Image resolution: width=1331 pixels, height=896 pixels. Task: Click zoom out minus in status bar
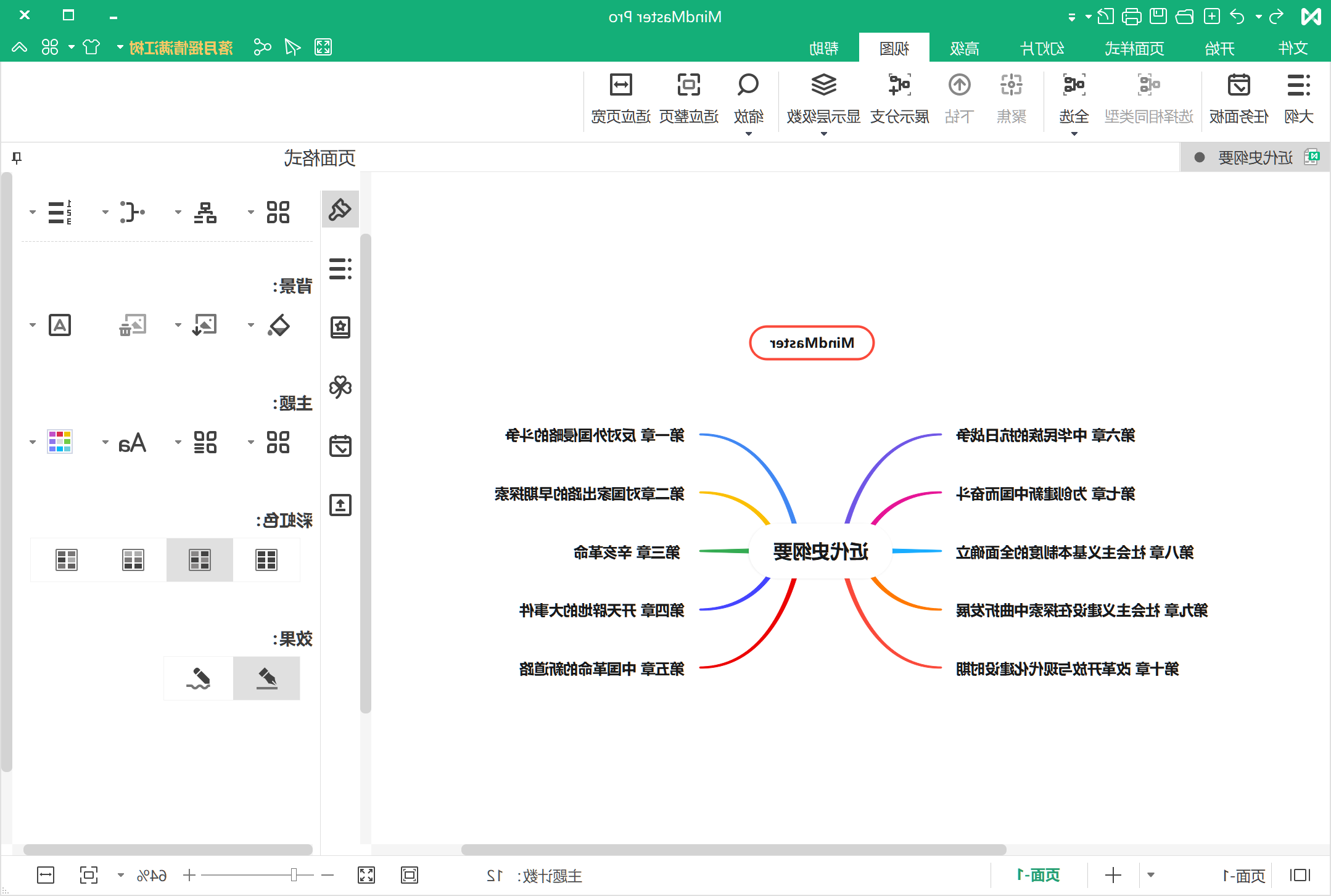pyautogui.click(x=328, y=875)
